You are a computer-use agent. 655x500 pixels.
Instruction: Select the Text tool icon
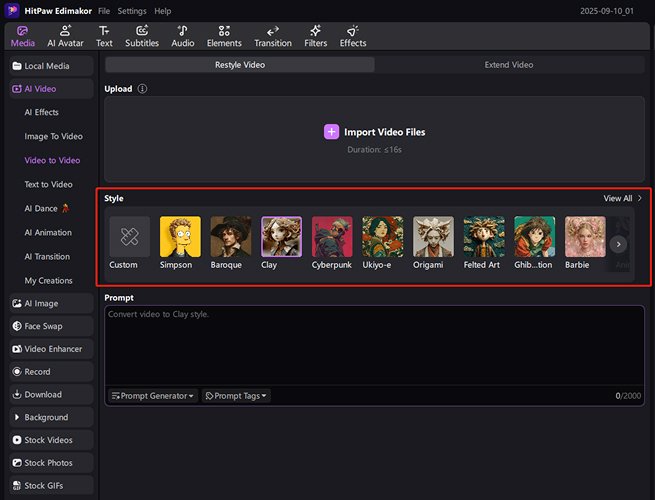(104, 31)
